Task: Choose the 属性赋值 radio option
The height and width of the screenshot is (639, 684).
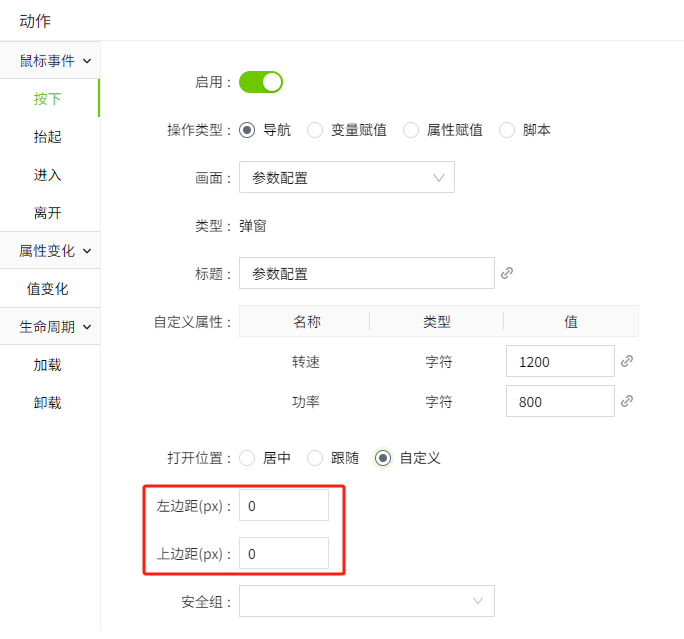Action: tap(410, 130)
